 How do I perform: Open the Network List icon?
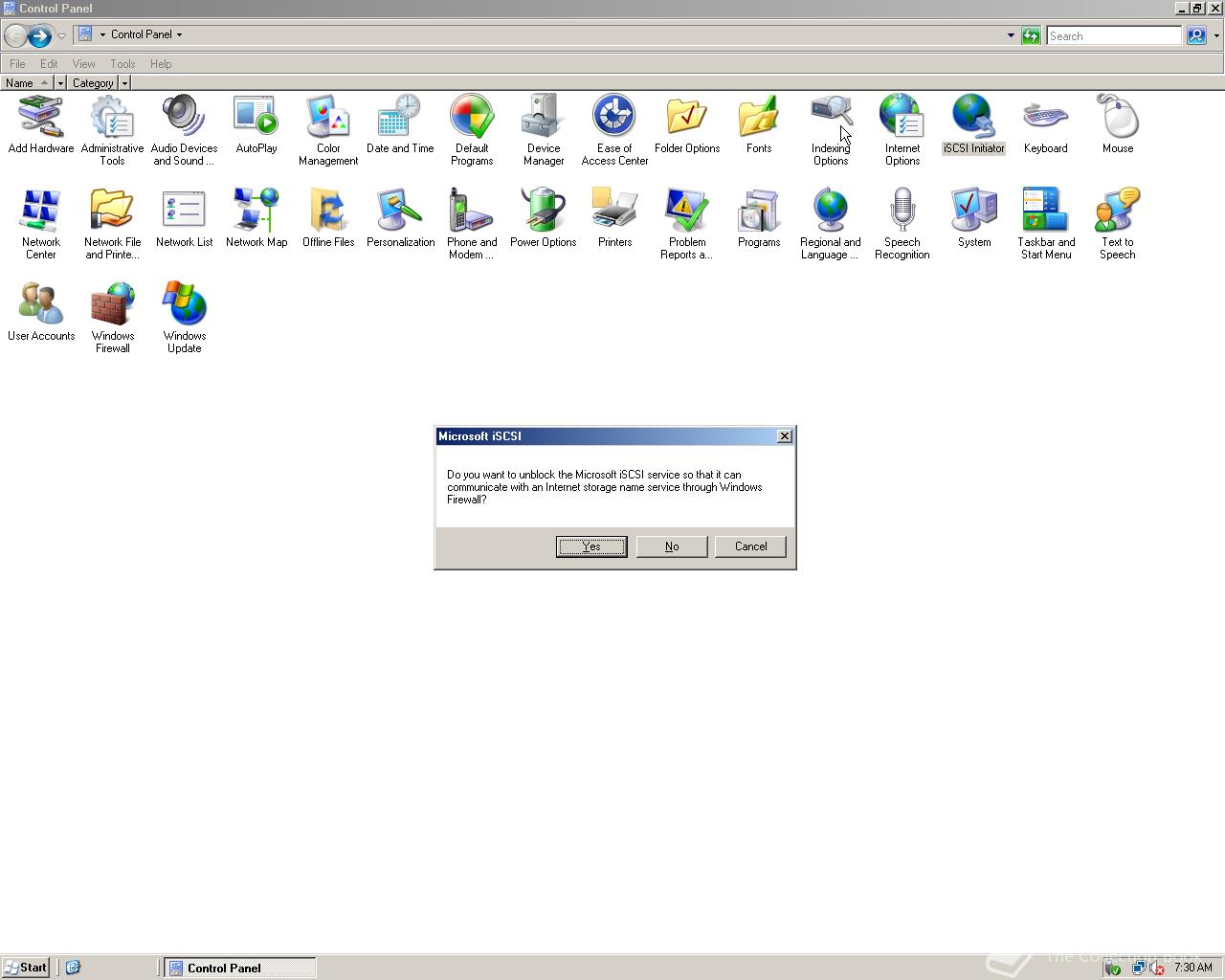pos(184,218)
